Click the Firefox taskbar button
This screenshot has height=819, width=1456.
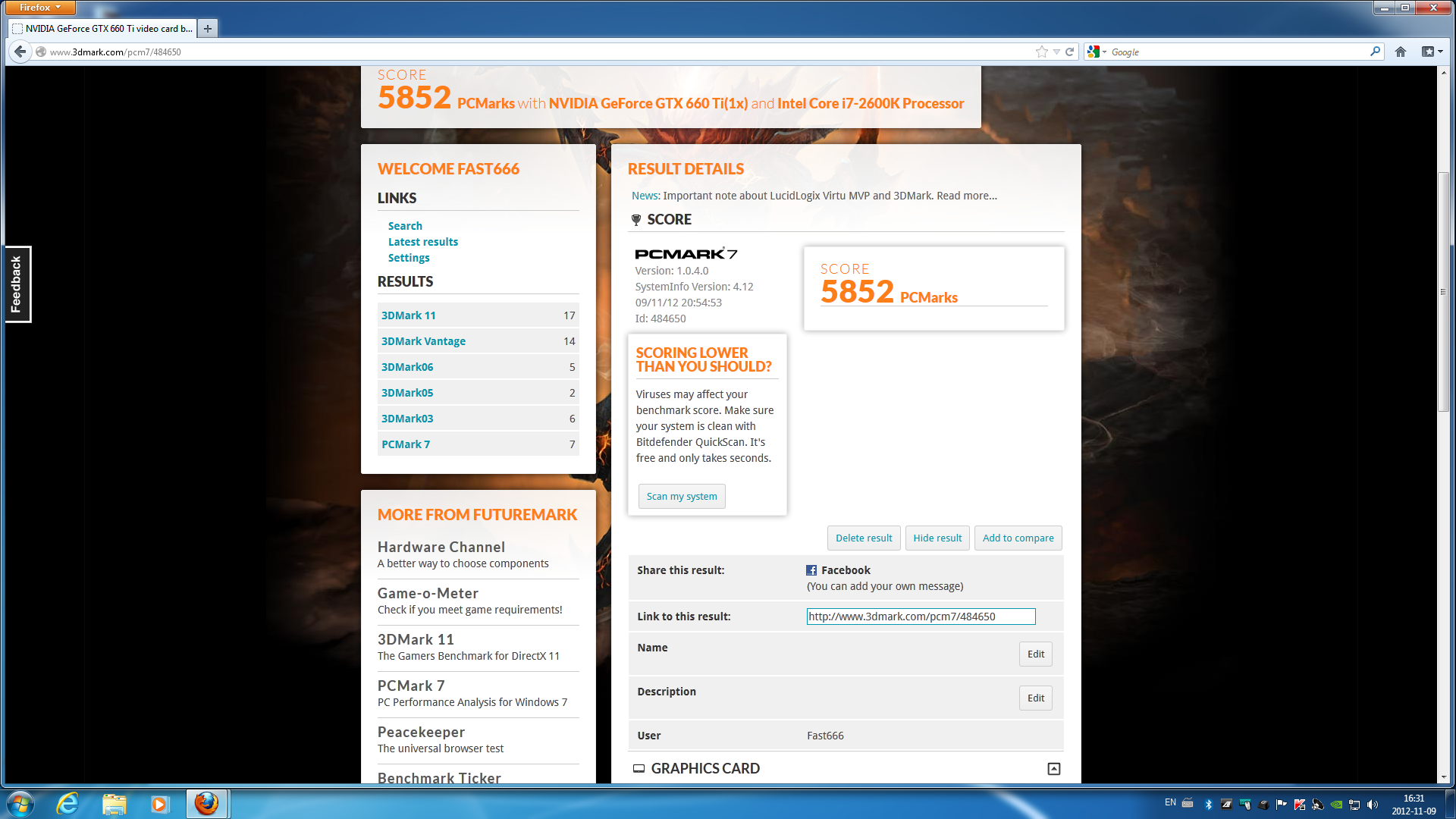(206, 804)
